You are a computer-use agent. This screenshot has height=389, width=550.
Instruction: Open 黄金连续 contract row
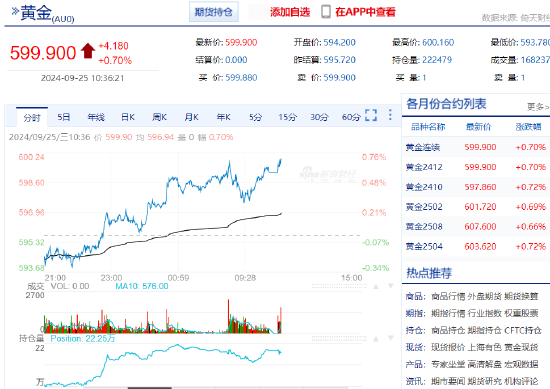476,147
